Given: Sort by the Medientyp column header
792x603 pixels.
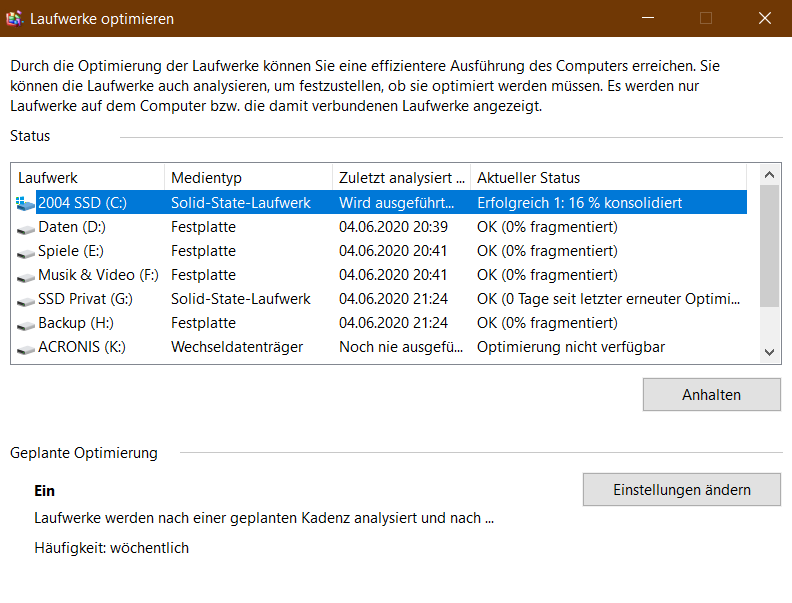Looking at the screenshot, I should (x=247, y=177).
